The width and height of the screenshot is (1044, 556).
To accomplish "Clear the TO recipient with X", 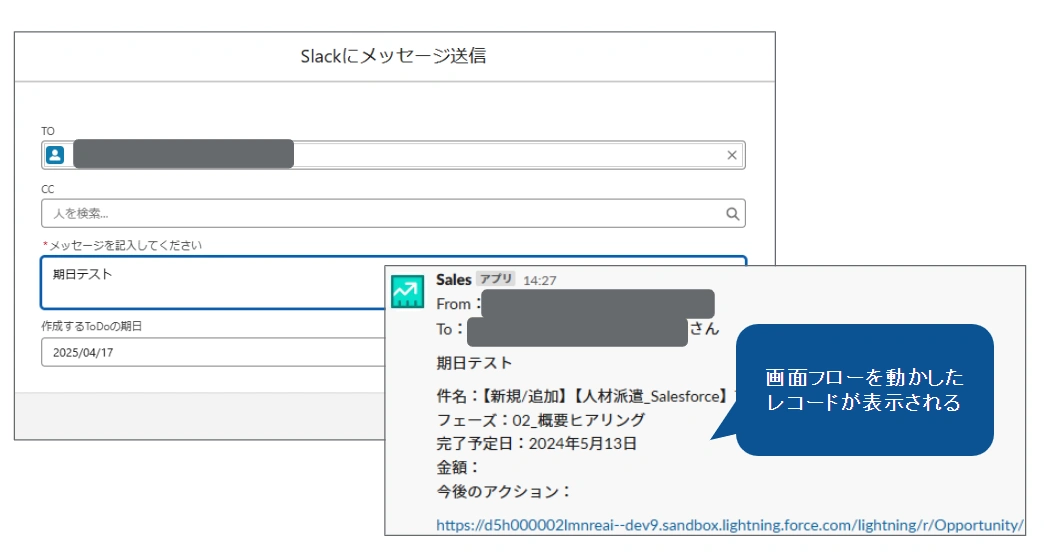I will pyautogui.click(x=732, y=155).
